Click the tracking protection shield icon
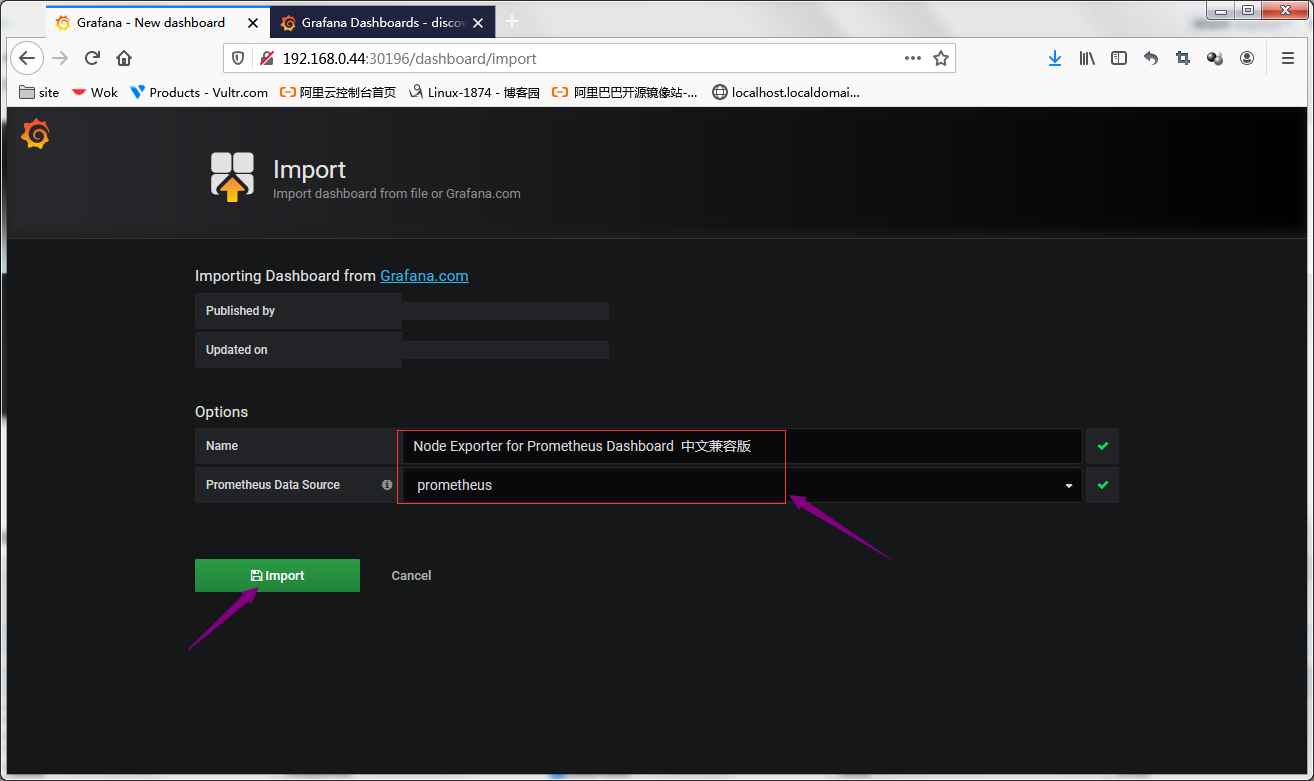 (x=238, y=58)
